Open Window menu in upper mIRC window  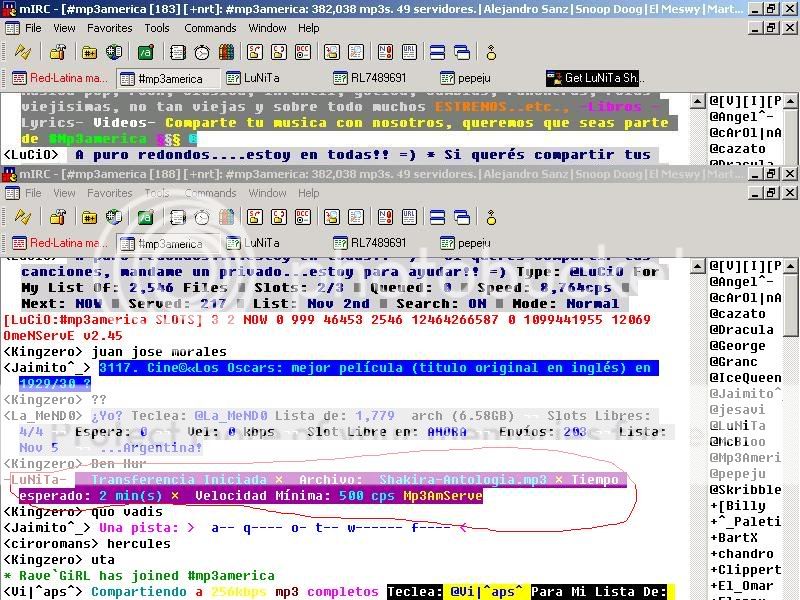pos(267,28)
